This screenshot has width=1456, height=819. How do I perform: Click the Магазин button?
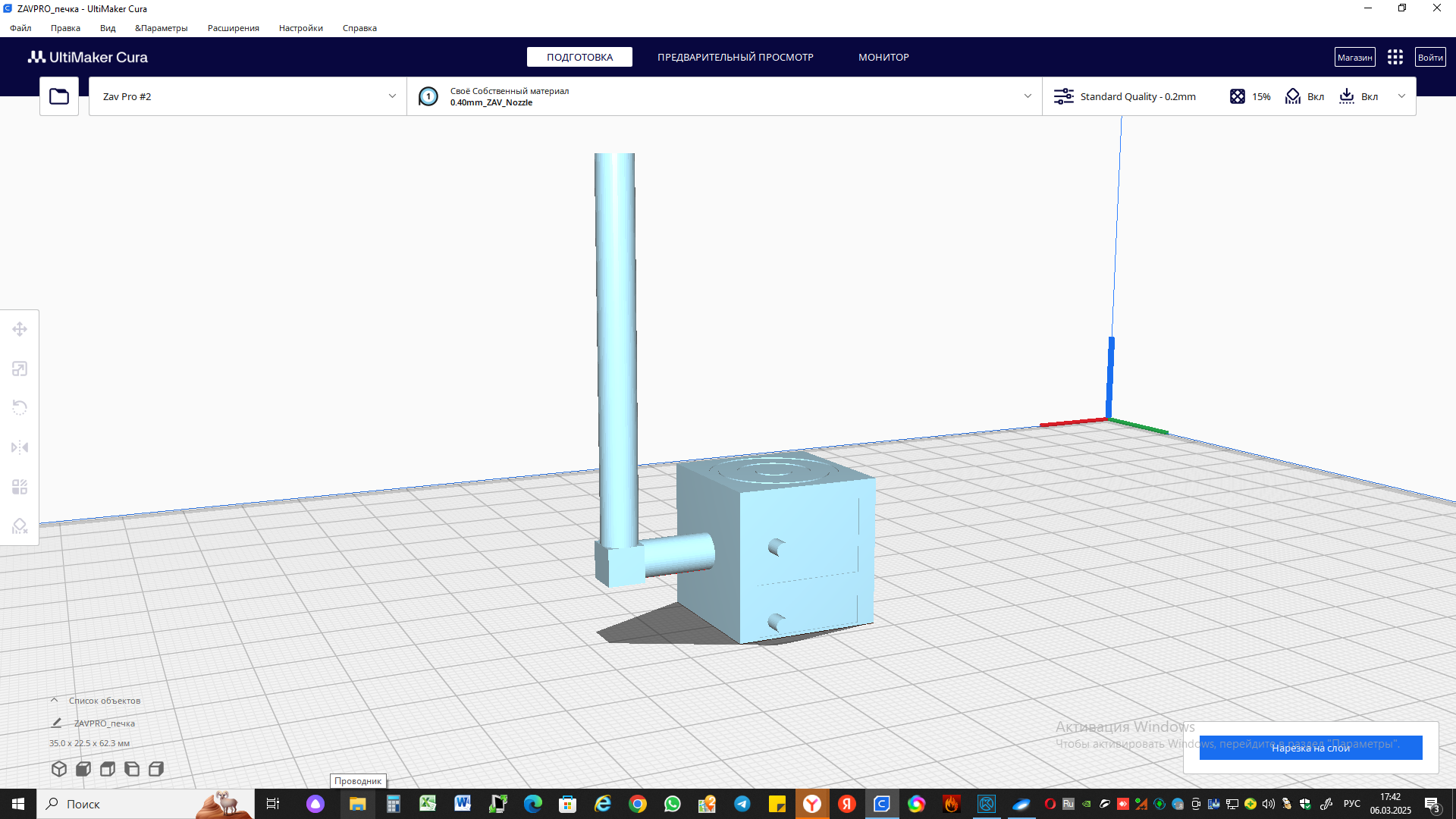click(1354, 58)
